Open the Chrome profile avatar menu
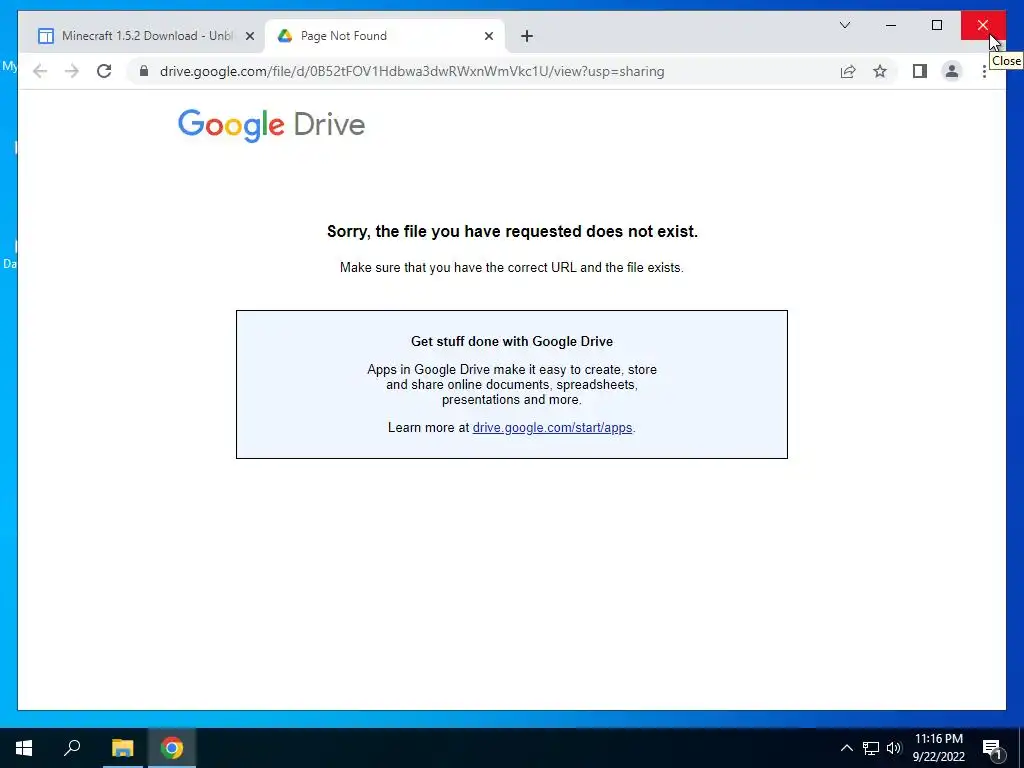Image resolution: width=1024 pixels, height=768 pixels. 952,71
